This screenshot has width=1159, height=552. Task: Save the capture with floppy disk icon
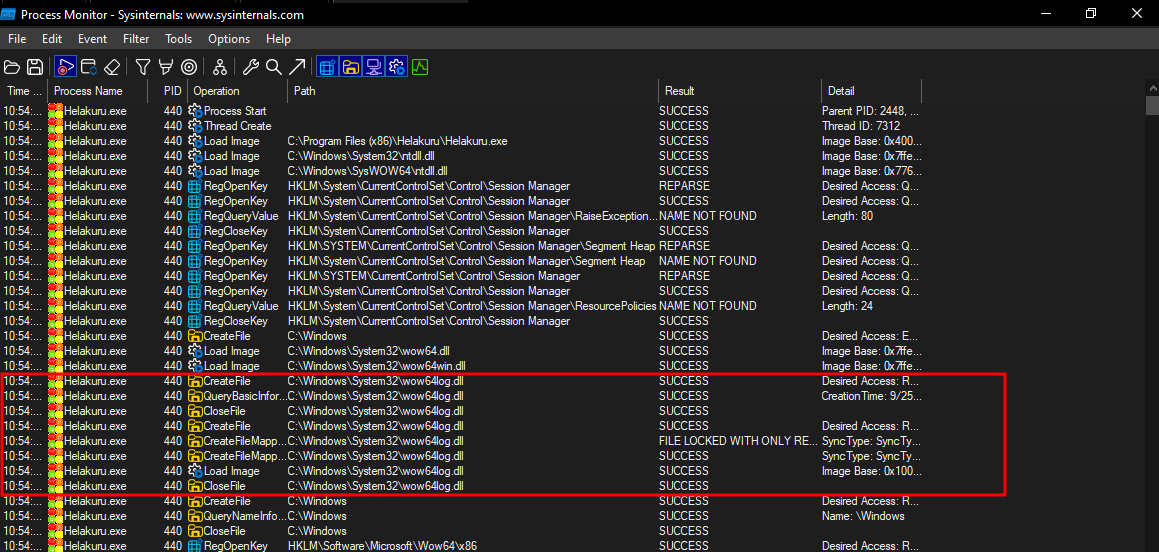click(35, 67)
